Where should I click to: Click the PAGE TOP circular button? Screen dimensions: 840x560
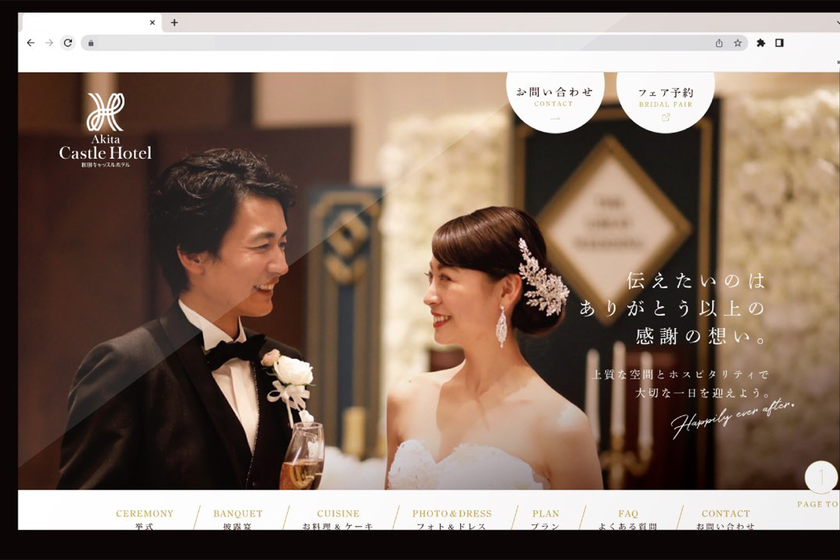click(821, 478)
